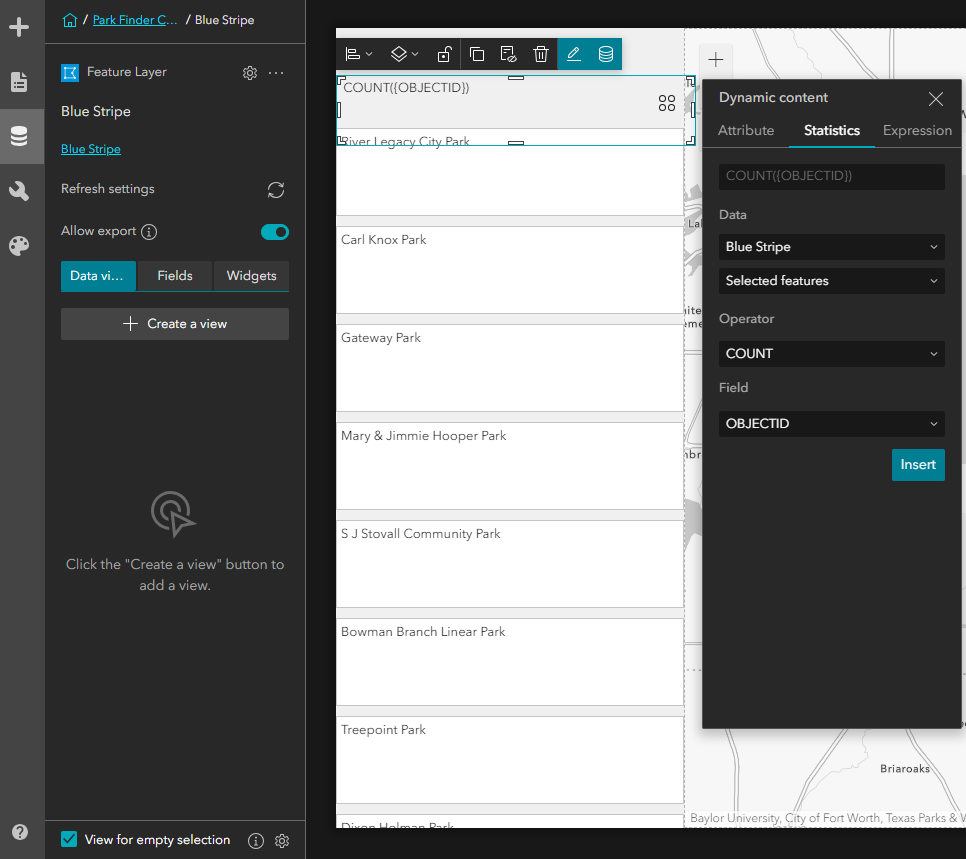Click the Insert button
The width and height of the screenshot is (966, 859).
click(x=918, y=465)
